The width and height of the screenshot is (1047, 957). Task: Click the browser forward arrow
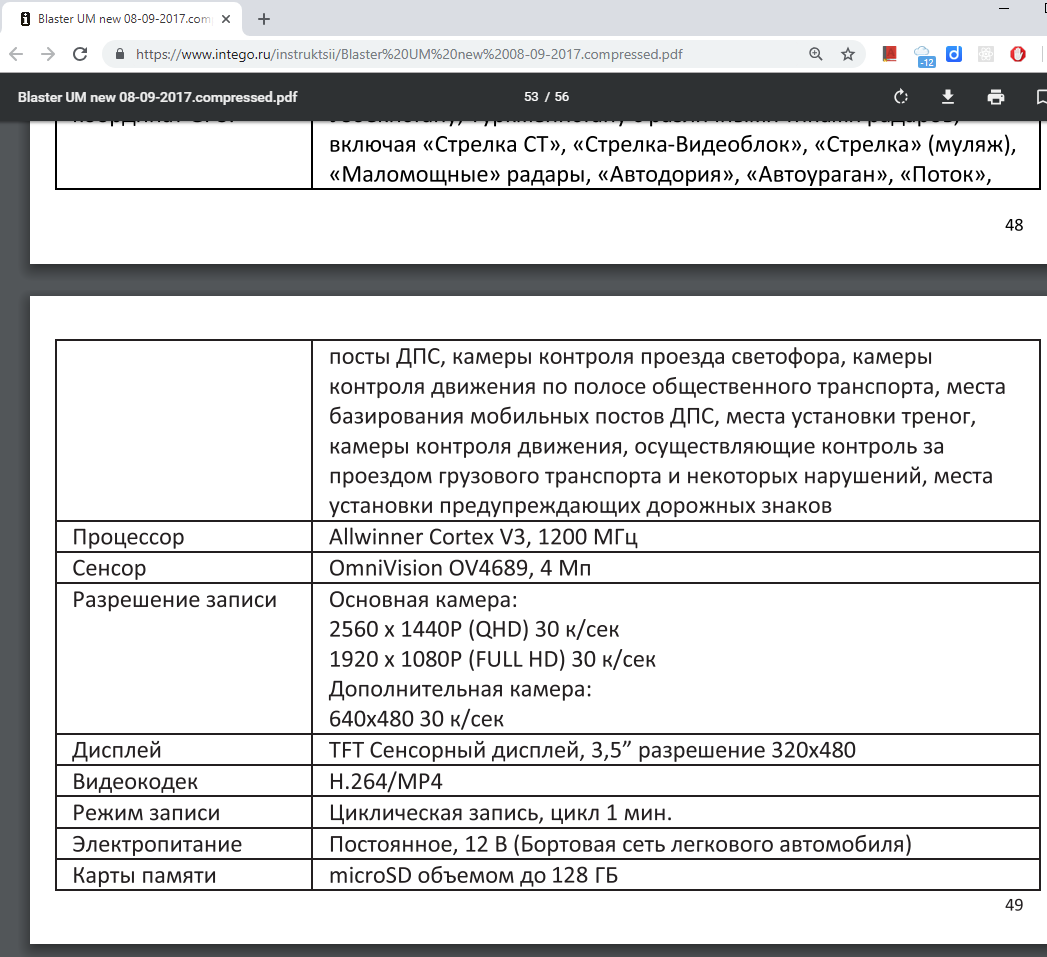48,54
